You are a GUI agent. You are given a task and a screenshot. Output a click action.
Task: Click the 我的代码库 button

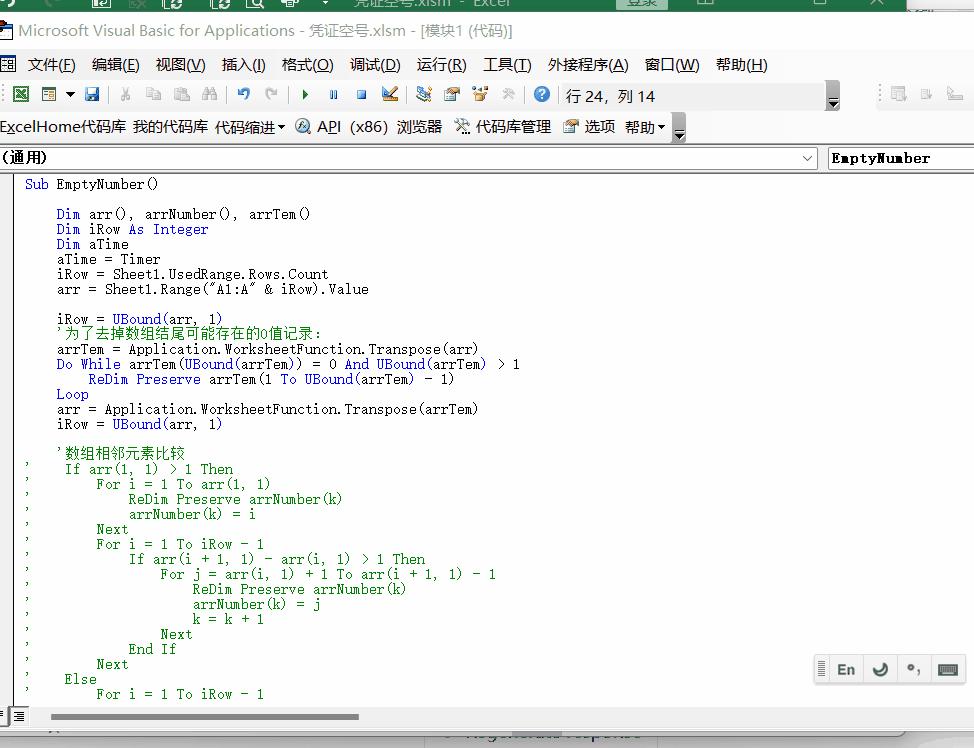[170, 127]
